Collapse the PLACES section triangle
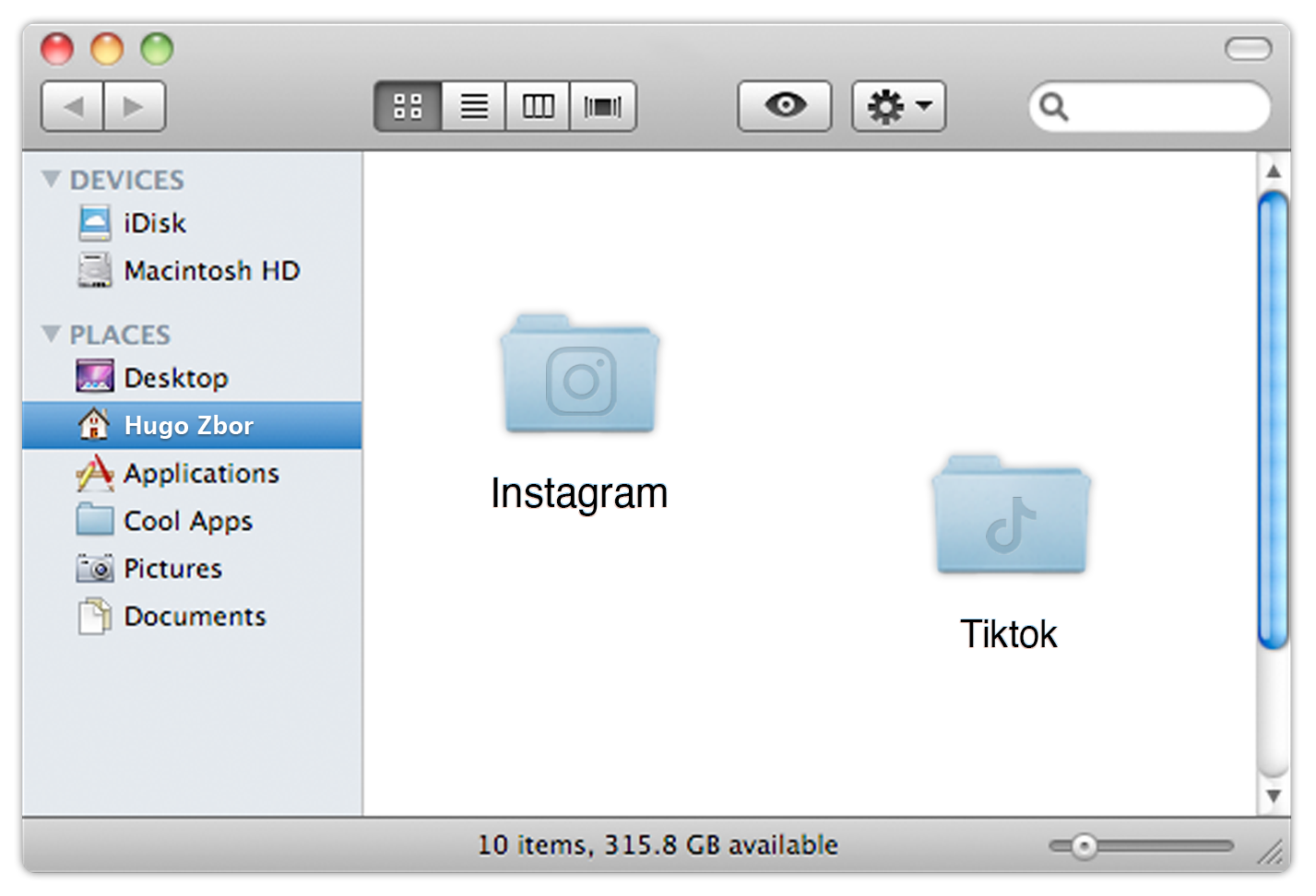Image resolution: width=1316 pixels, height=896 pixels. coord(52,334)
